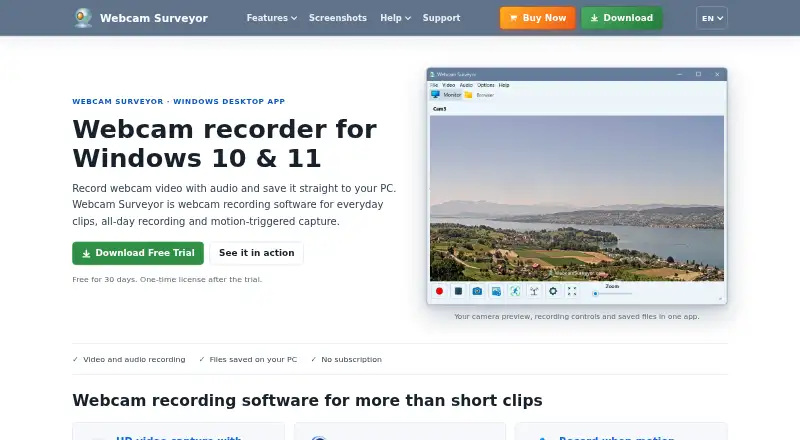Screen dimensions: 800x440
Task: Open the Audio menu in the app preview
Action: (x=466, y=85)
